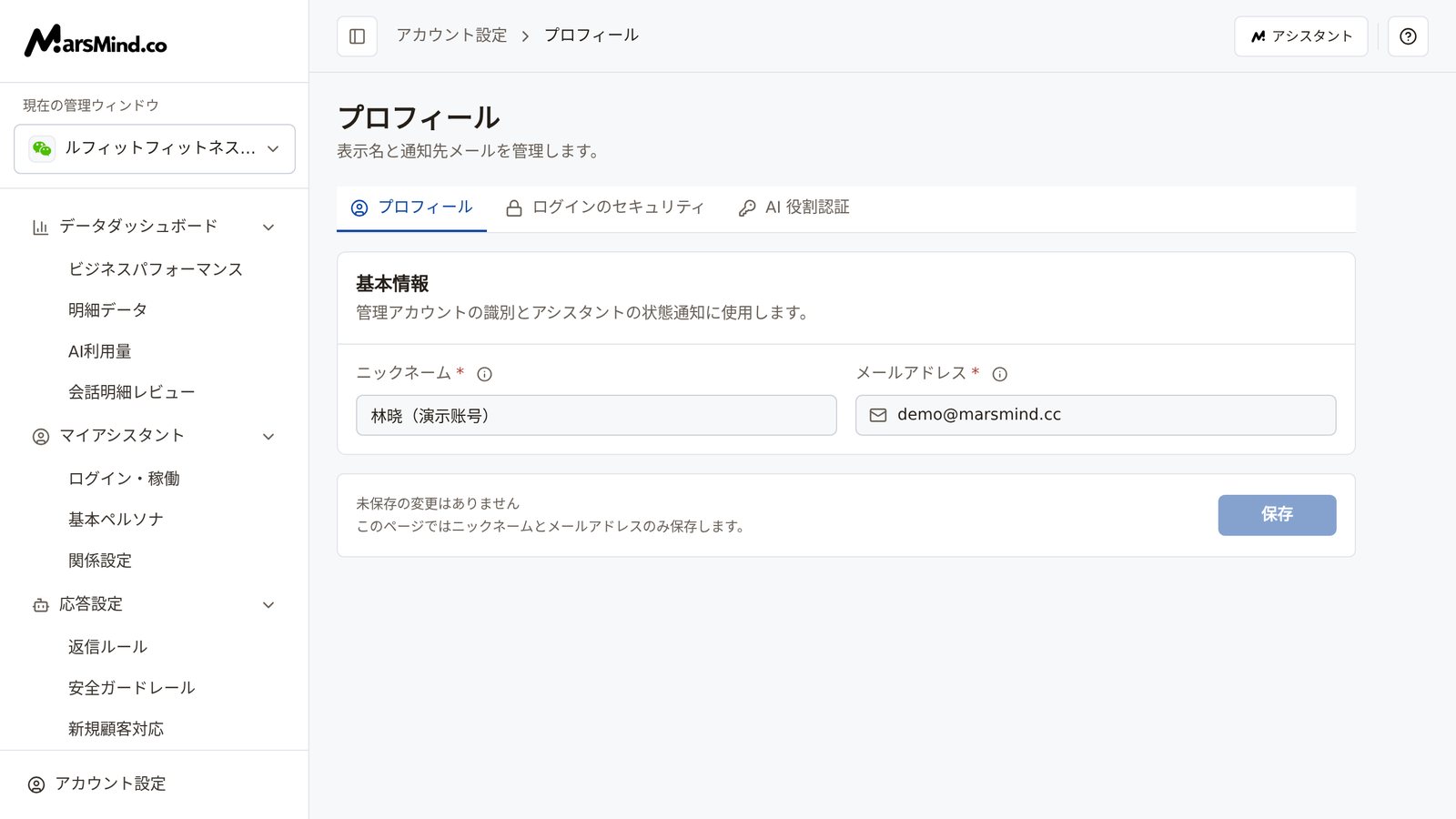Click the メールアドレス input field
Screen dimensions: 1456x819
(1096, 415)
